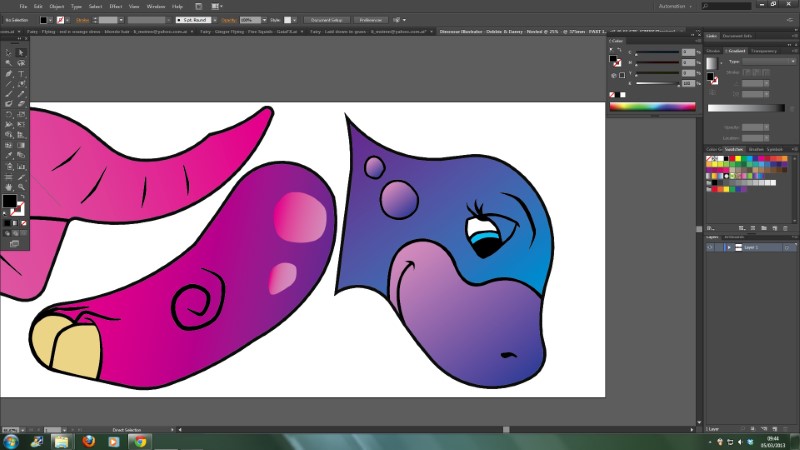Select the Direct Selection tool
The height and width of the screenshot is (450, 800).
point(21,52)
